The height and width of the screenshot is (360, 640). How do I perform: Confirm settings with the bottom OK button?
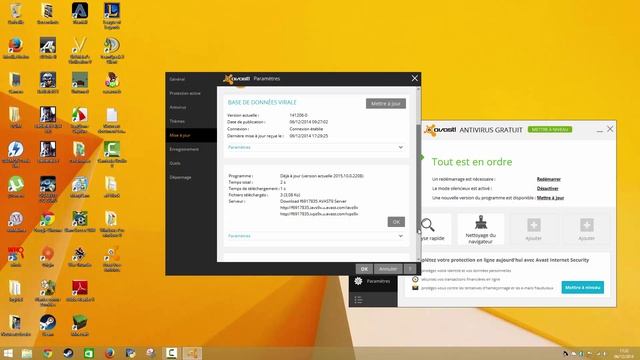click(364, 269)
